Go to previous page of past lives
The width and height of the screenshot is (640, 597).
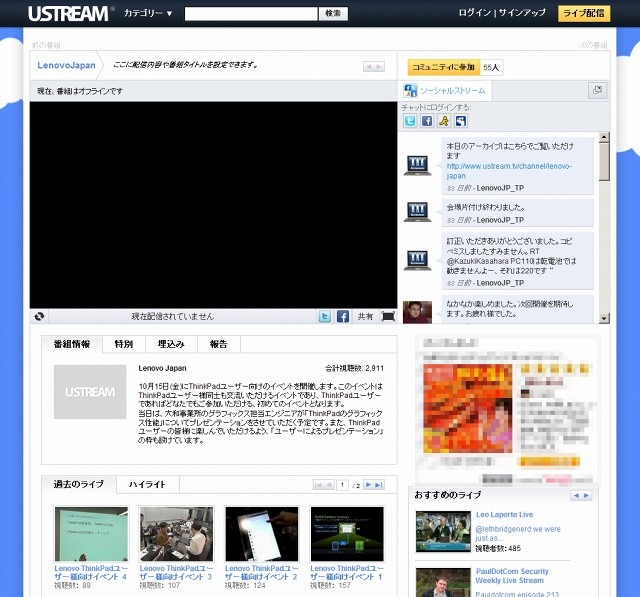[329, 485]
